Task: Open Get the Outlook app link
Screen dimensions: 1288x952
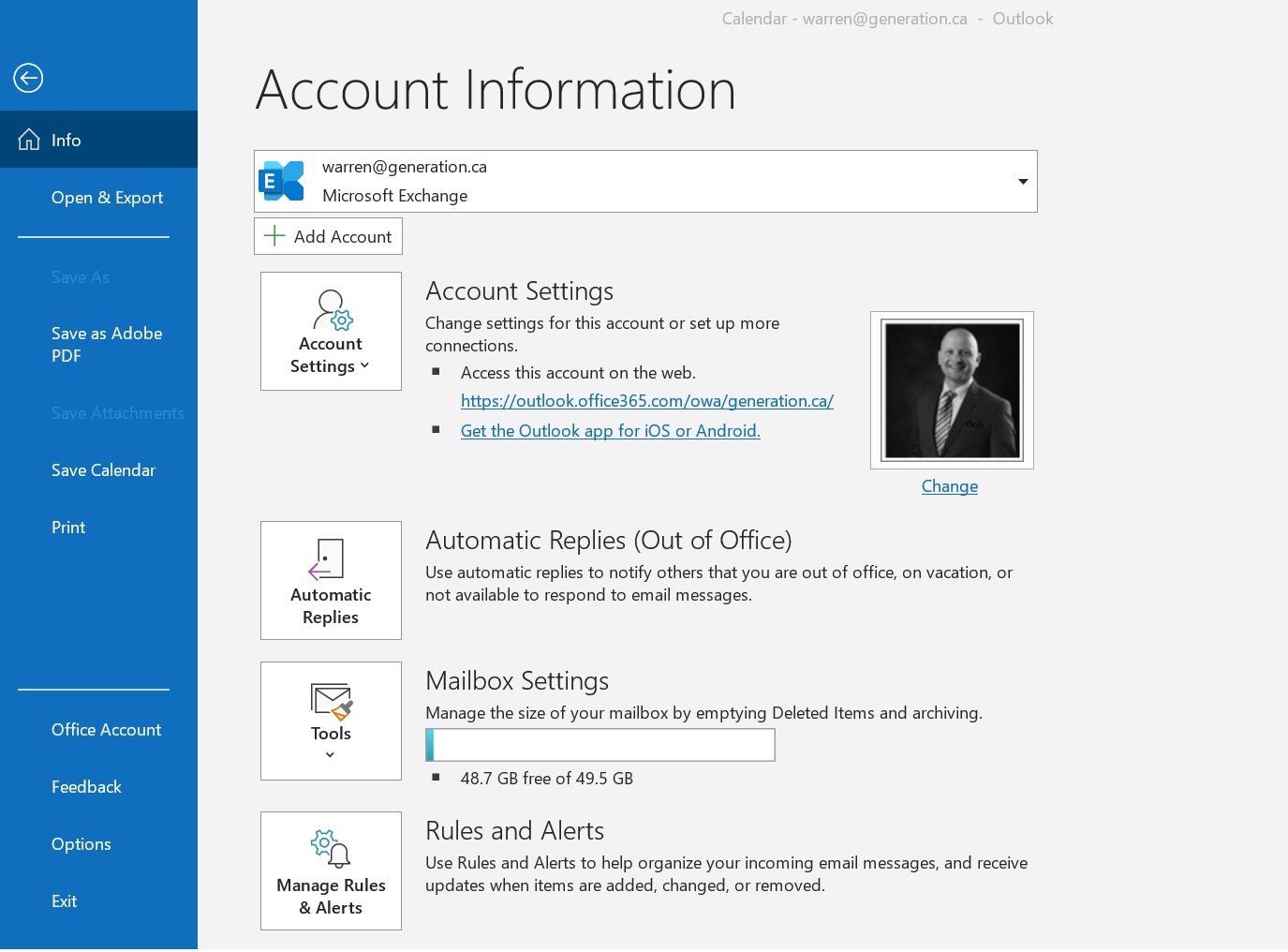Action: (611, 431)
